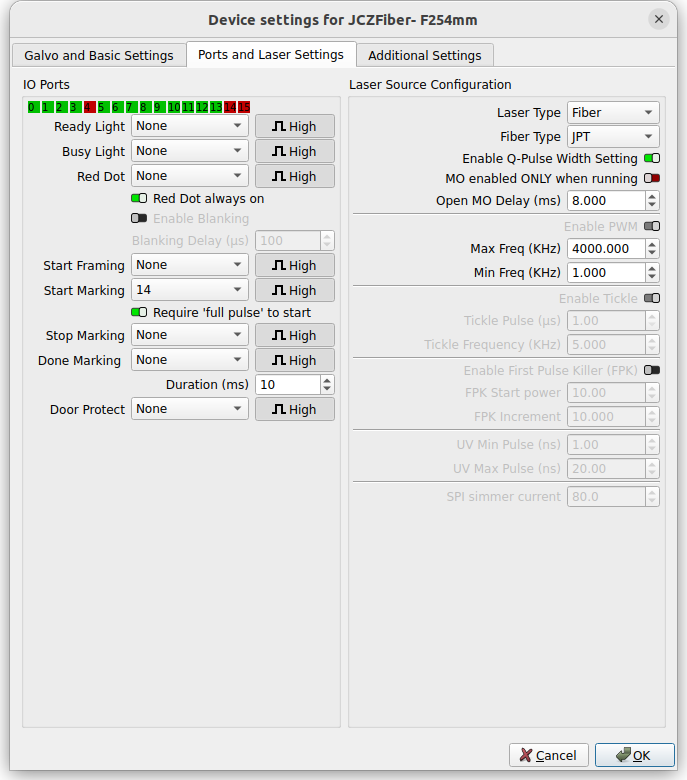Screen dimensions: 687x780
Task: Open the Fiber Type dropdown showing JPT
Action: (x=613, y=136)
